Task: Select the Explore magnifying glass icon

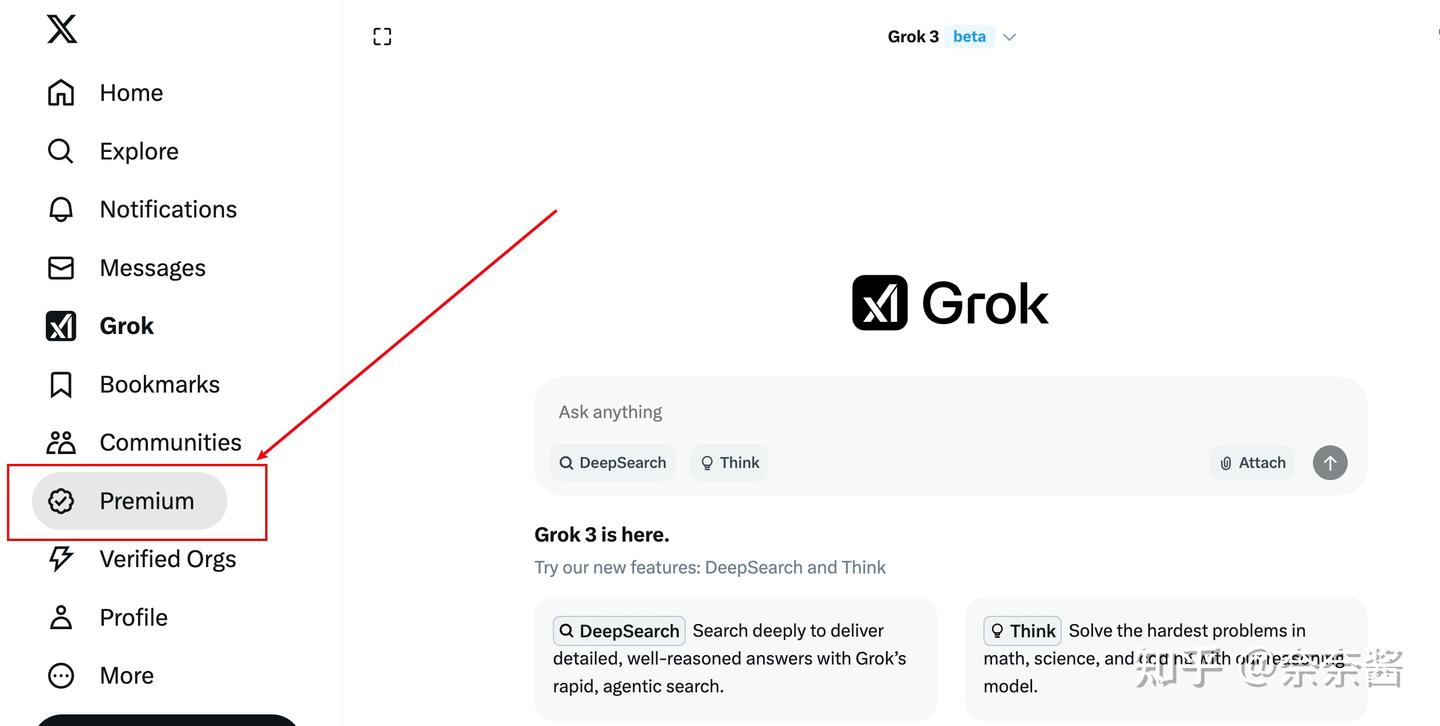Action: point(61,150)
